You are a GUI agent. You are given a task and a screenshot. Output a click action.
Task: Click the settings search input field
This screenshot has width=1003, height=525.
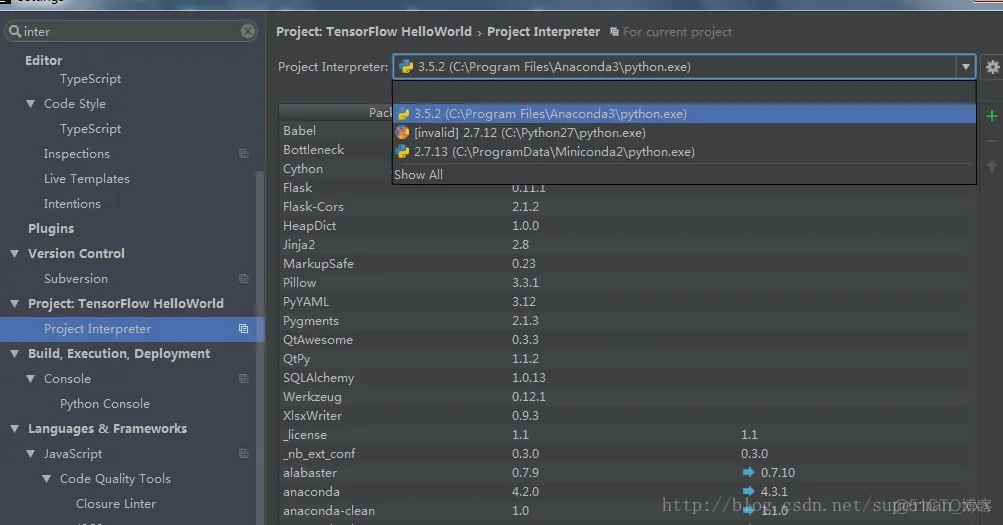[131, 31]
